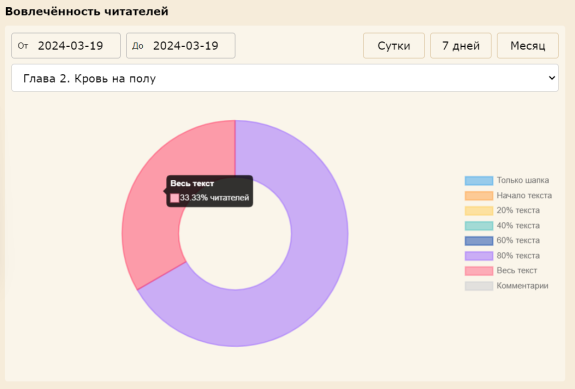The height and width of the screenshot is (389, 575).
Task: Toggle the 60% текста dark blue legend swatch
Action: (x=479, y=241)
